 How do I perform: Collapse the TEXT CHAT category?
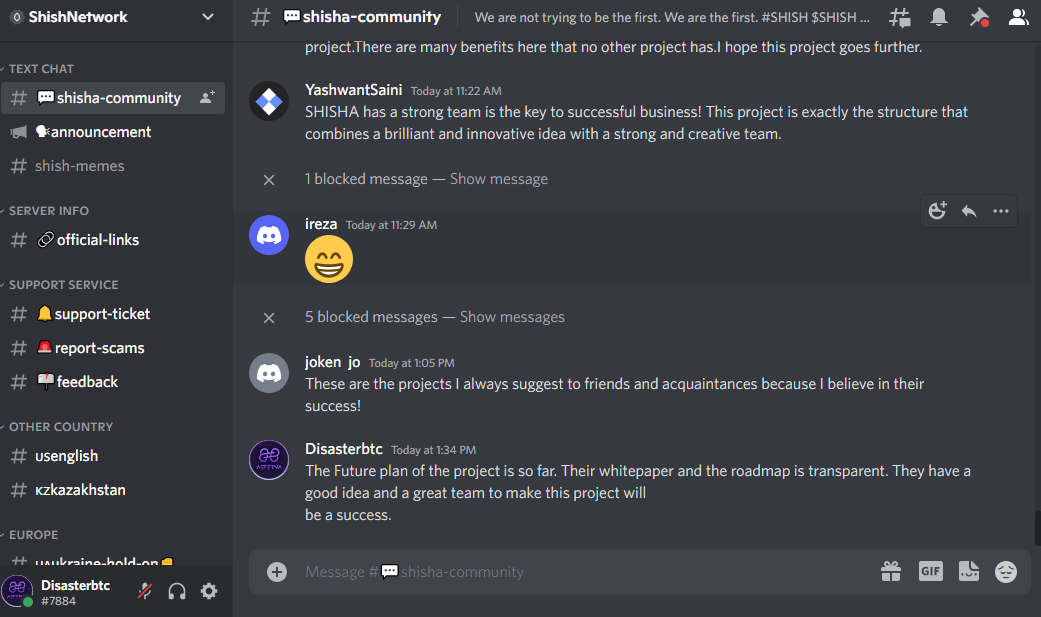(41, 69)
